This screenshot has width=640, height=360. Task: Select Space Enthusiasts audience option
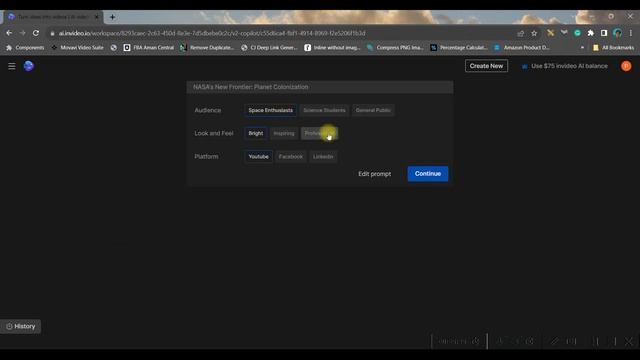pos(270,110)
